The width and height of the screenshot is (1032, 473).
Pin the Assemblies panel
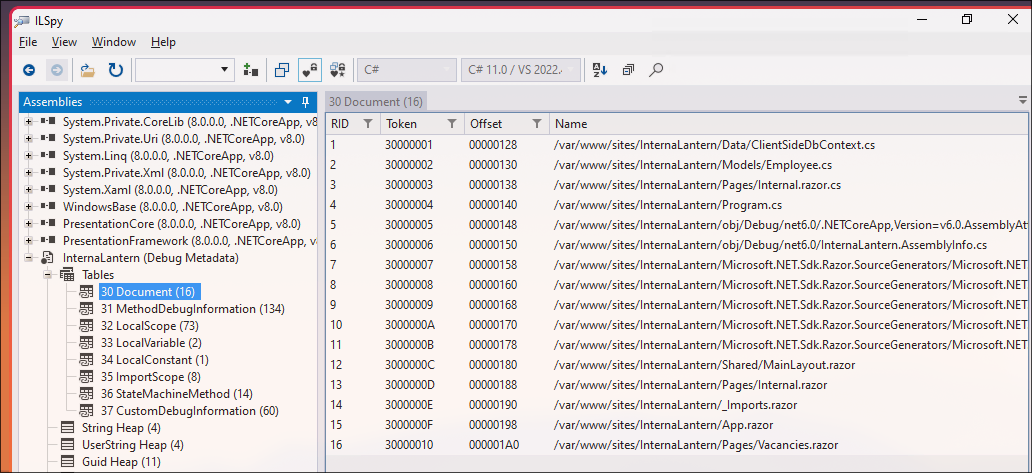pos(305,102)
